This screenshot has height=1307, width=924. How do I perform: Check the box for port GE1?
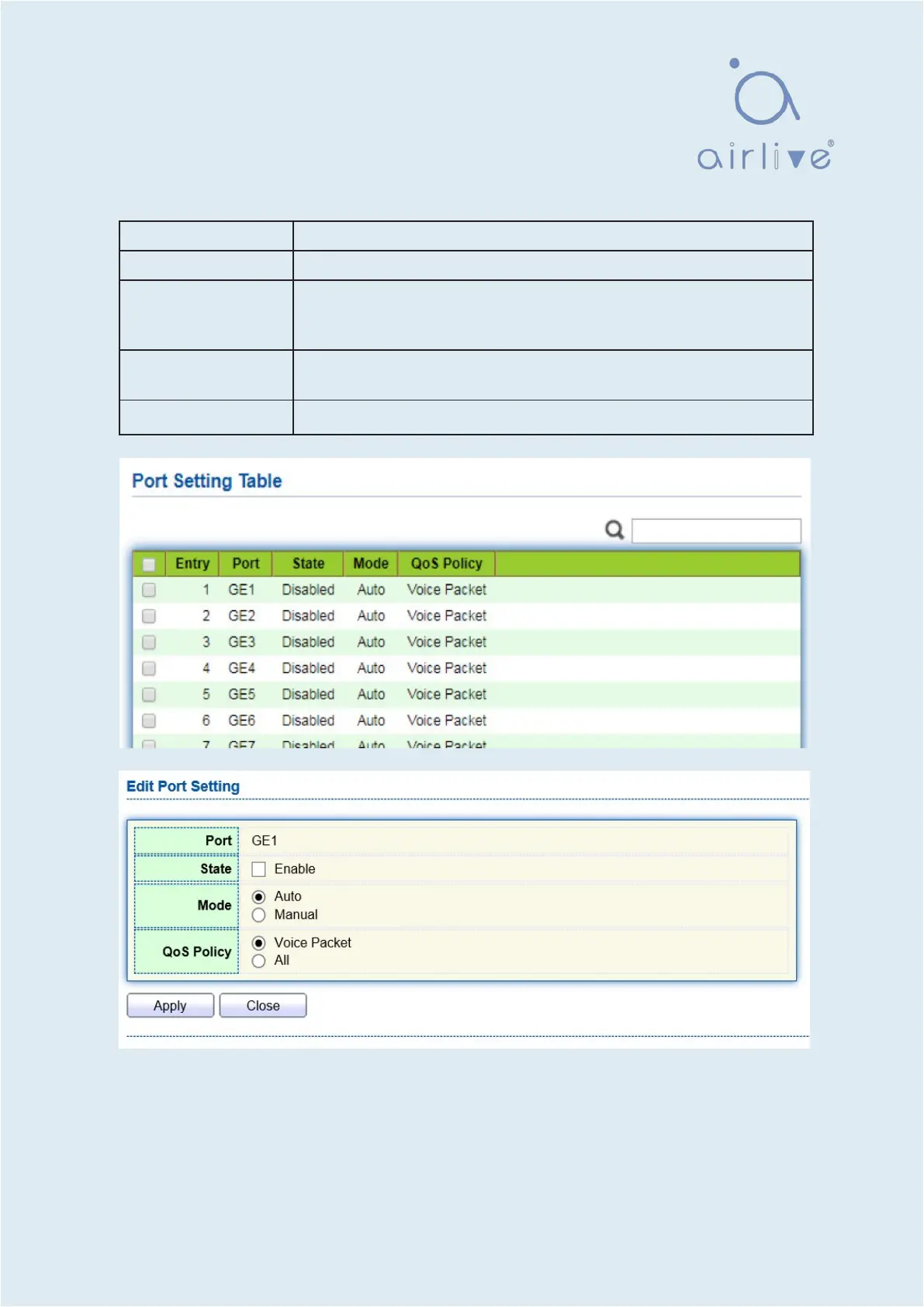(149, 590)
